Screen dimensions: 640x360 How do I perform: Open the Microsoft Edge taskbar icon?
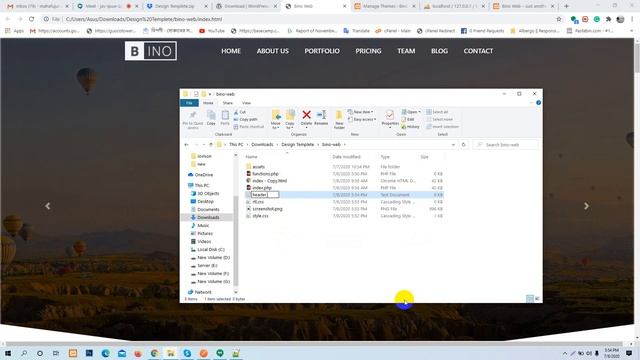pyautogui.click(x=105, y=353)
